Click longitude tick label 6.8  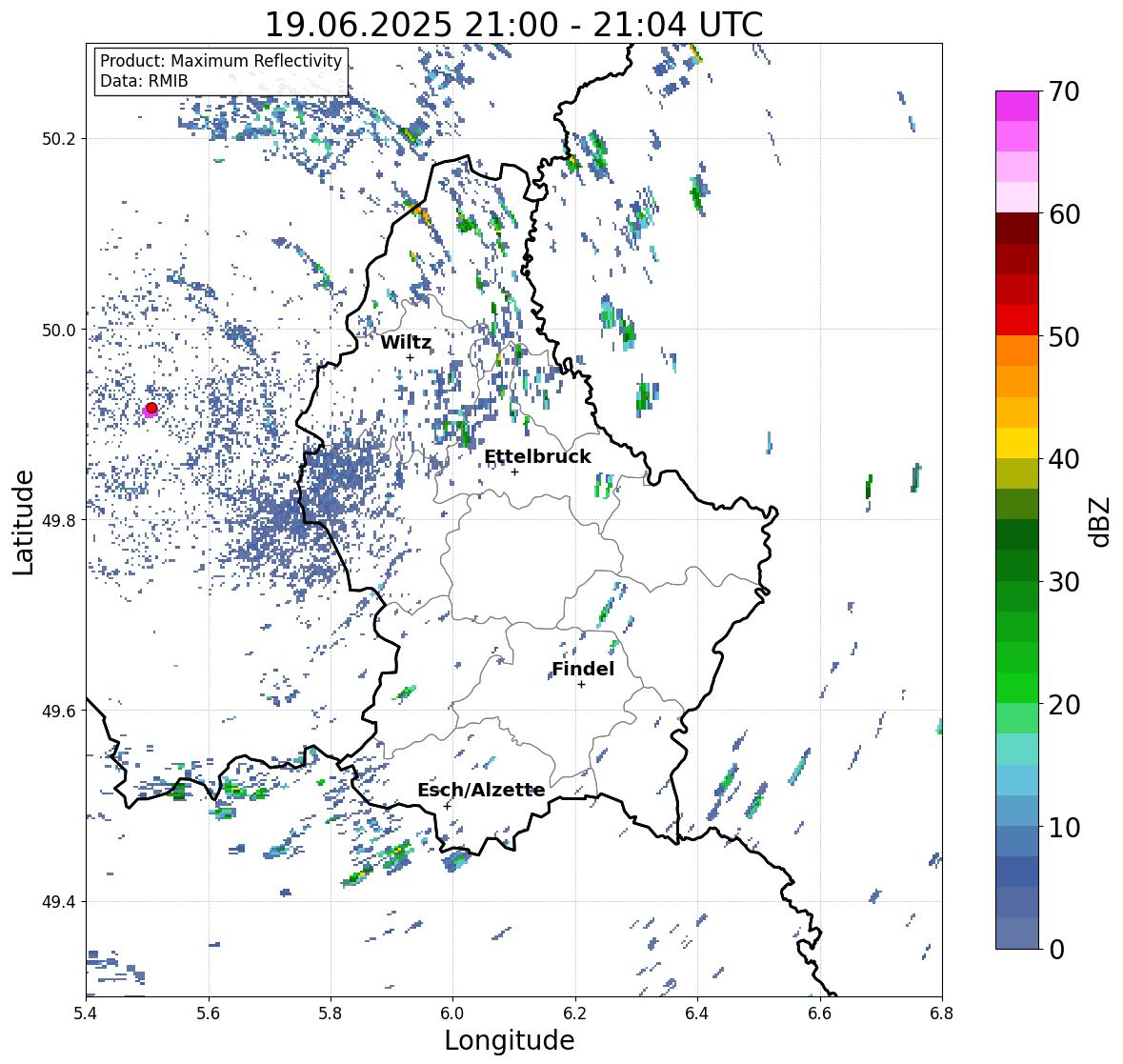942,1013
